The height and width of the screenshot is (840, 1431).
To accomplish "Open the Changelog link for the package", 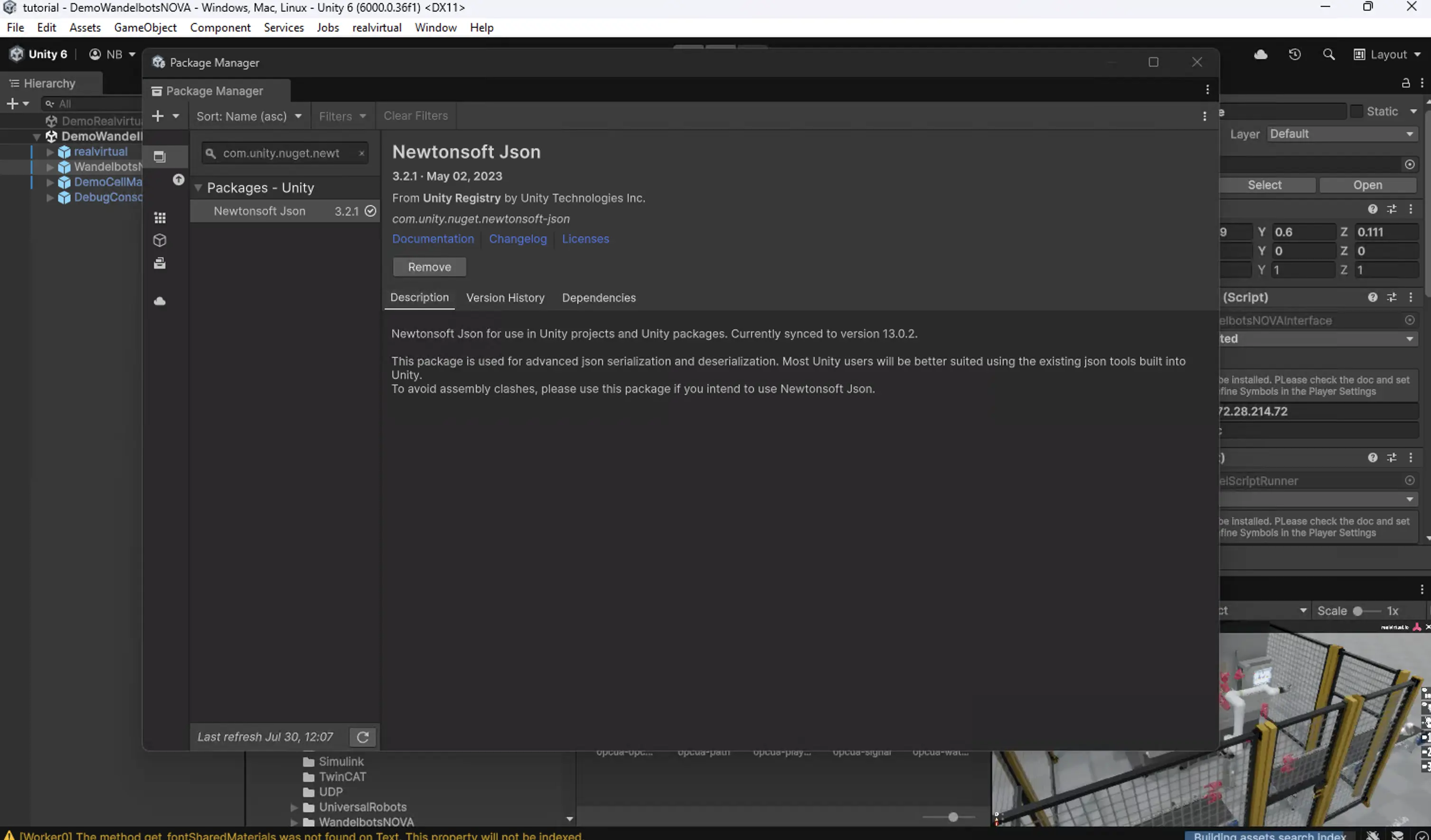I will tap(518, 238).
